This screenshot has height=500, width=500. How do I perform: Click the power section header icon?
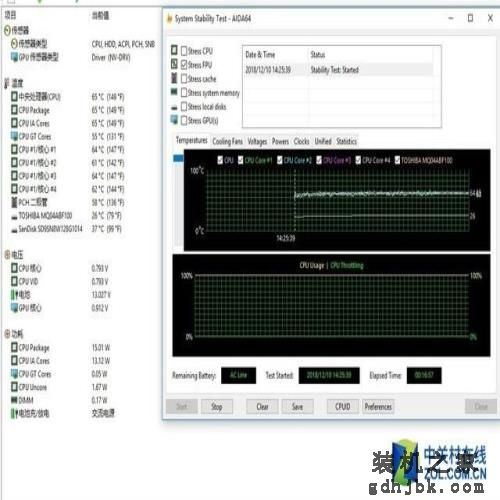point(7,334)
